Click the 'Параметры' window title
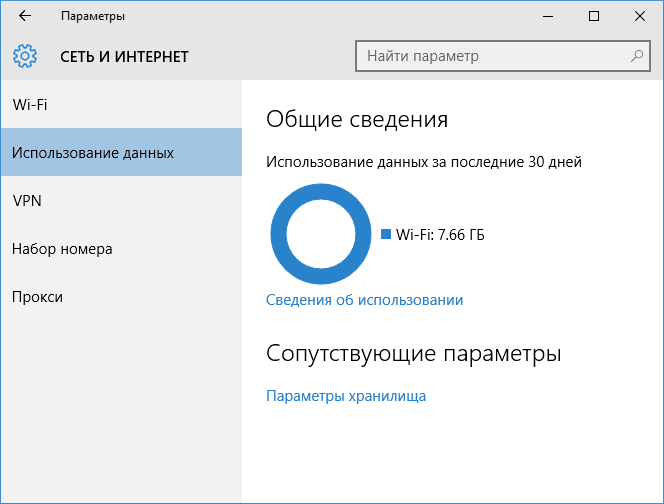 coord(93,16)
